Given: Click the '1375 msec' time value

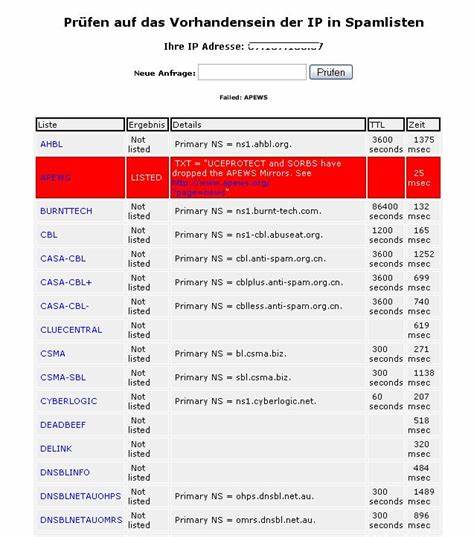Looking at the screenshot, I should click(421, 145).
